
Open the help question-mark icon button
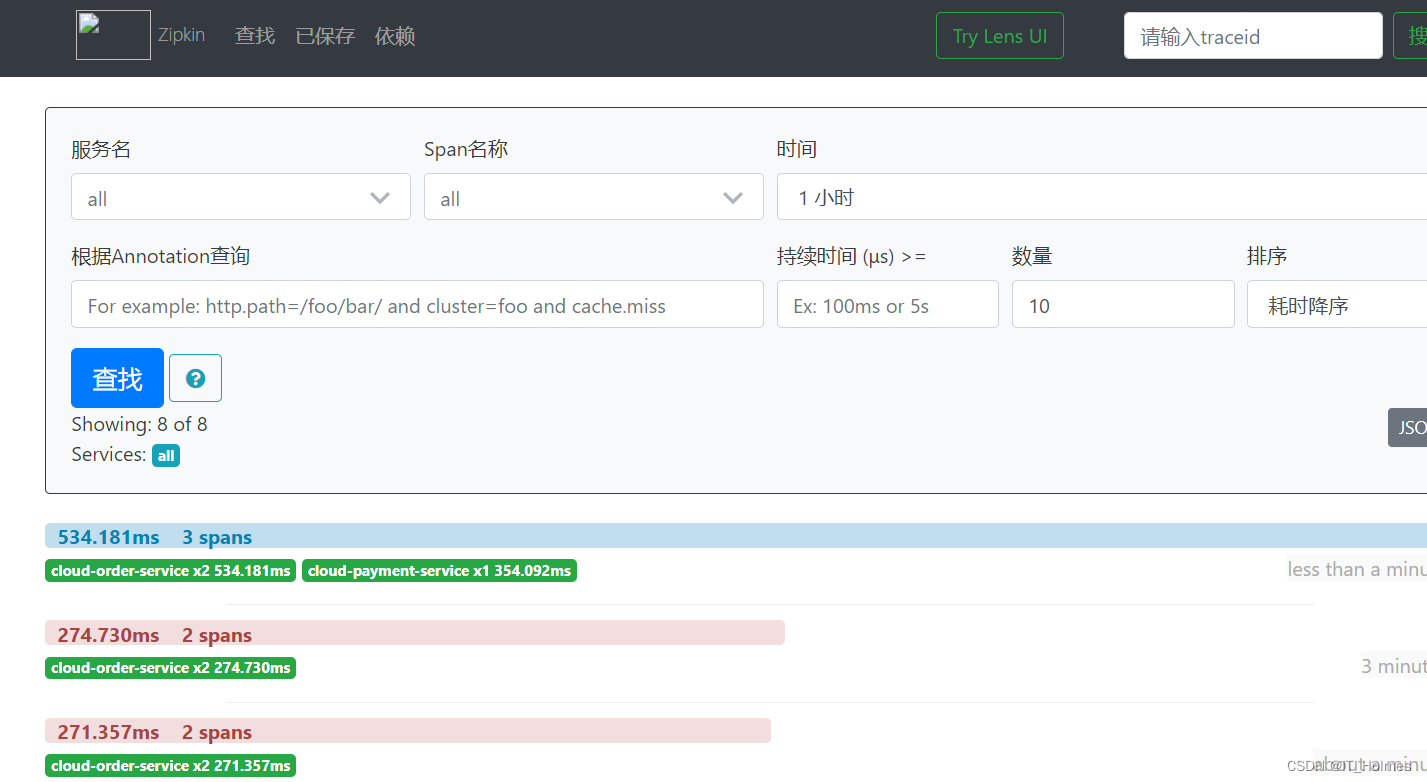[x=195, y=378]
